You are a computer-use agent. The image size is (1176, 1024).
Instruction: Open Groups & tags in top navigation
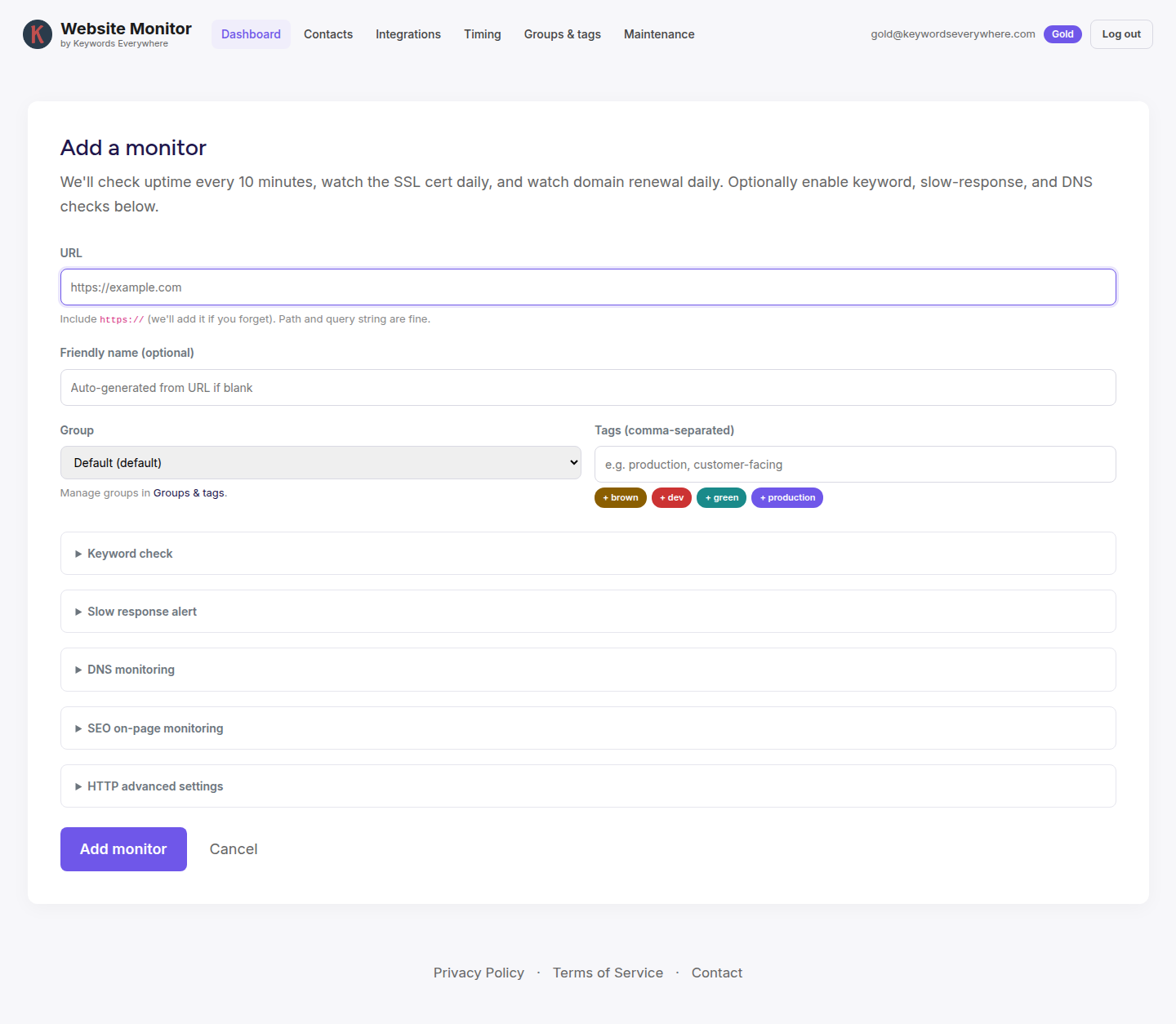pos(563,34)
